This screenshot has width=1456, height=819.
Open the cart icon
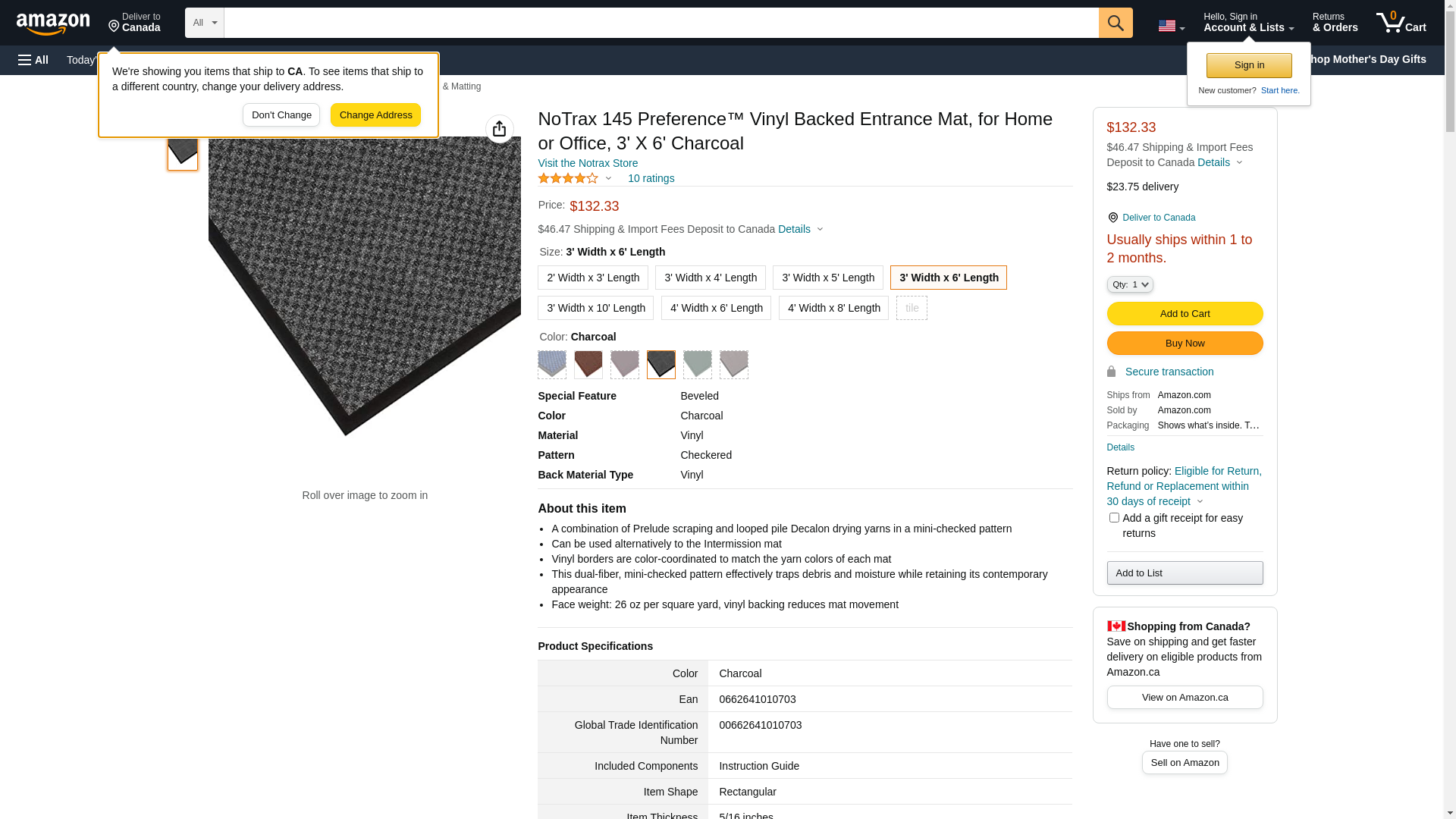[x=1401, y=23]
